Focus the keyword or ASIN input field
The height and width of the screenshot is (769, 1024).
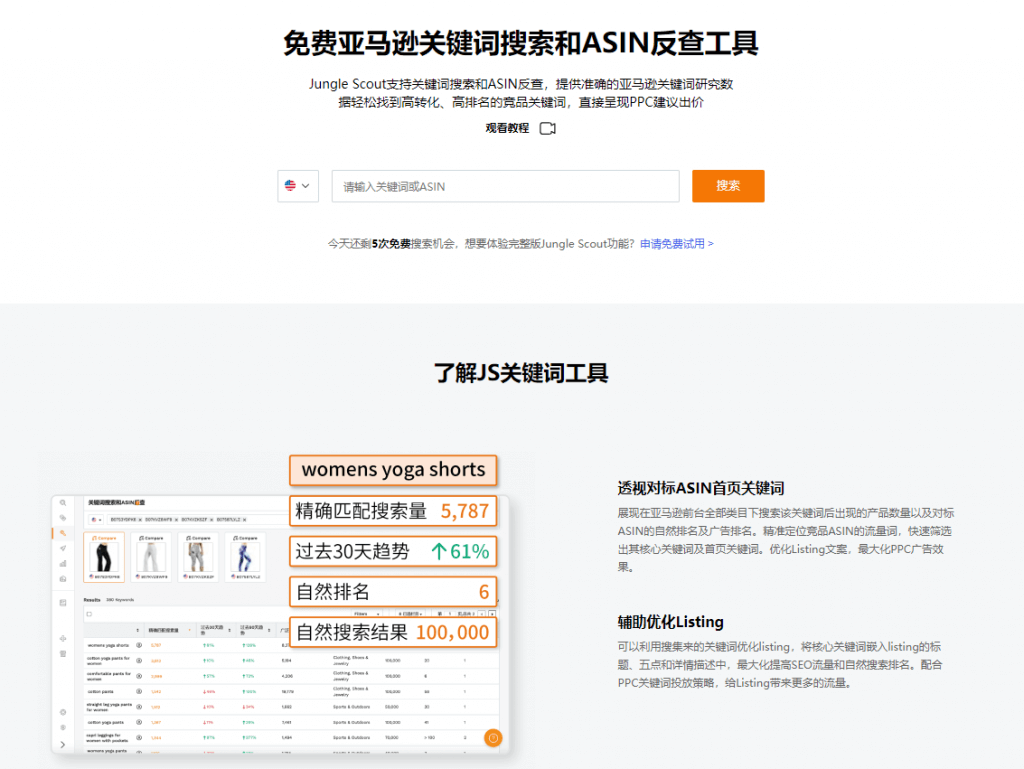click(505, 186)
